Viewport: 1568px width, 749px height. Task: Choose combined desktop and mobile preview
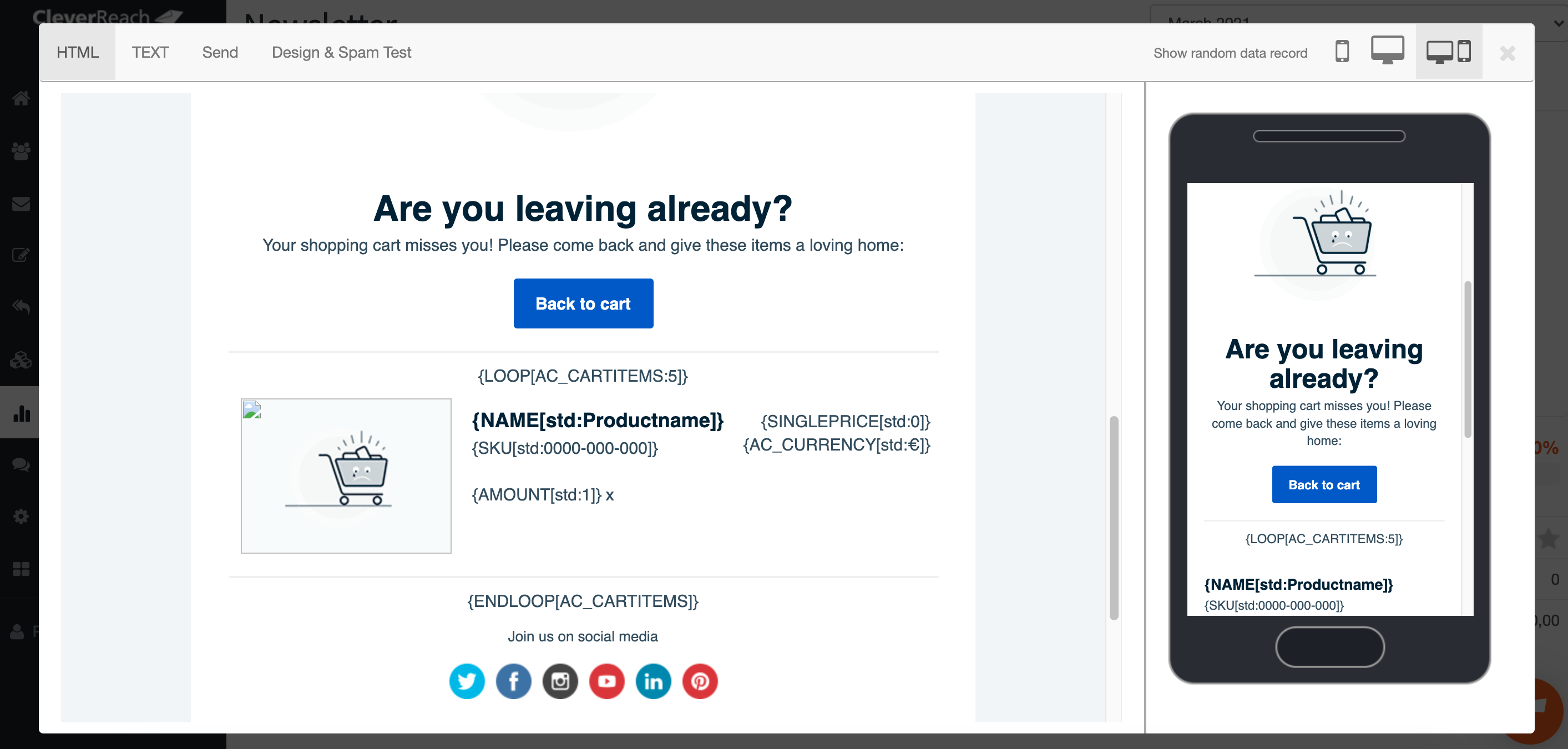click(1448, 52)
